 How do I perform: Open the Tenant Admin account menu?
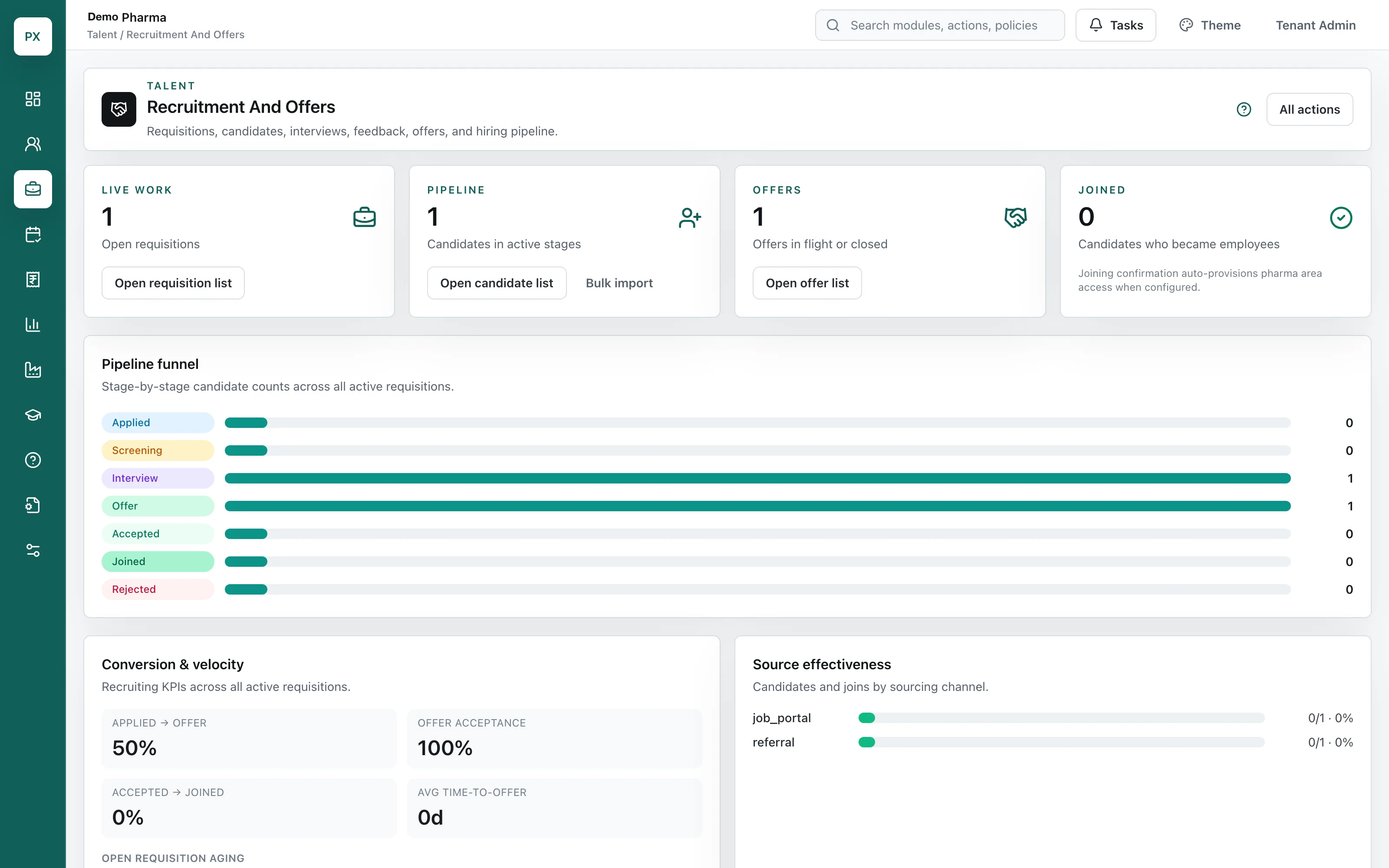(x=1316, y=25)
